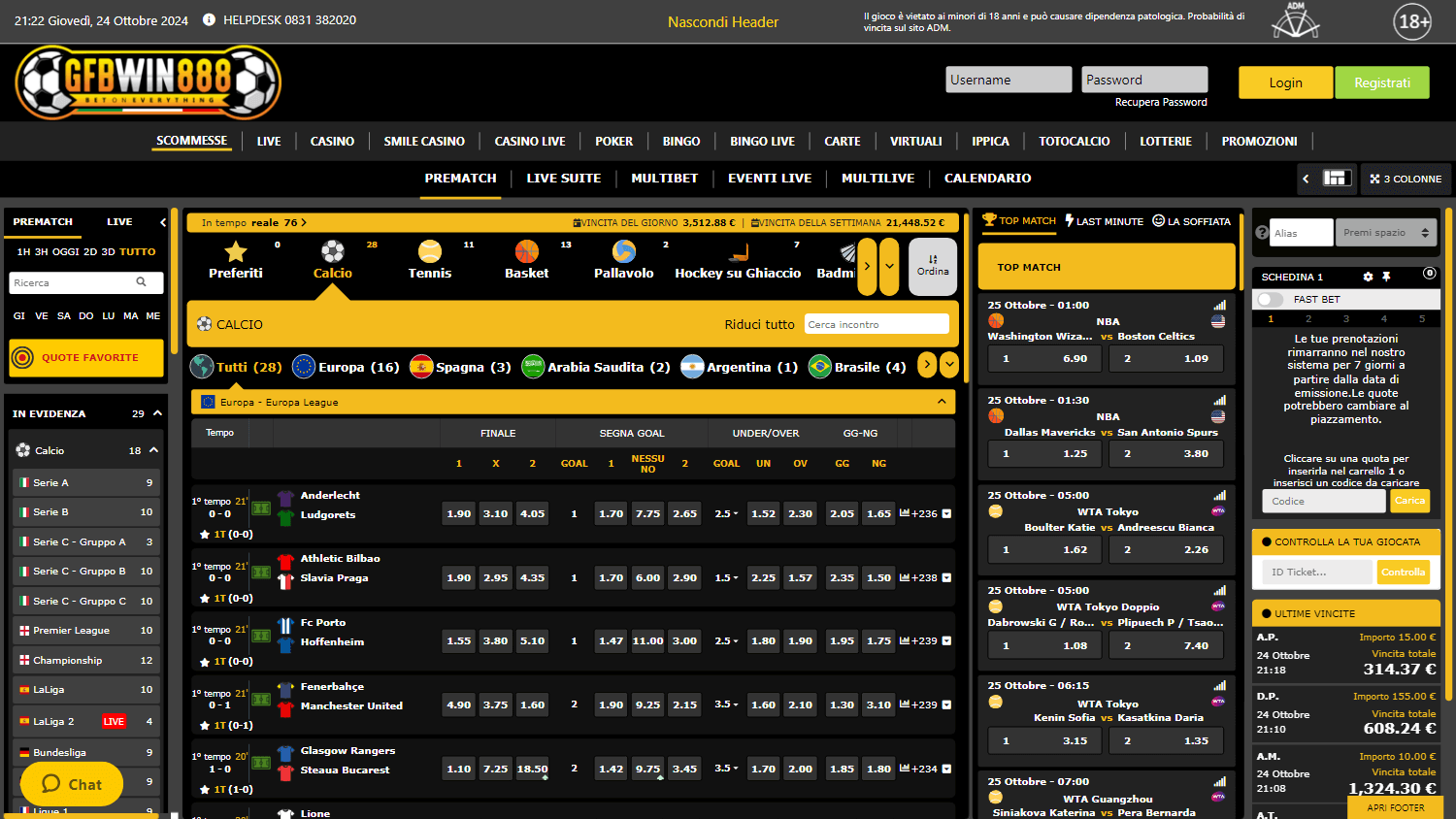Click the Ordina sort button
1456x819 pixels.
[x=933, y=266]
